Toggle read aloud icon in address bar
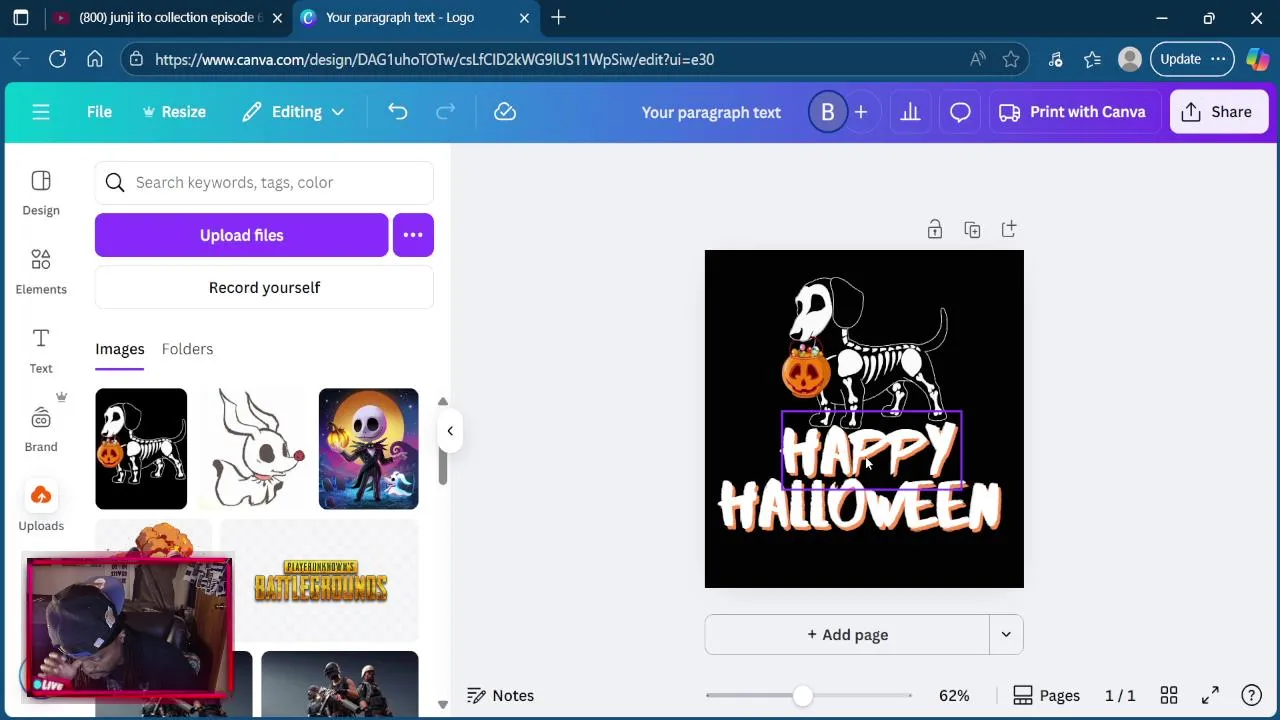 coord(977,59)
